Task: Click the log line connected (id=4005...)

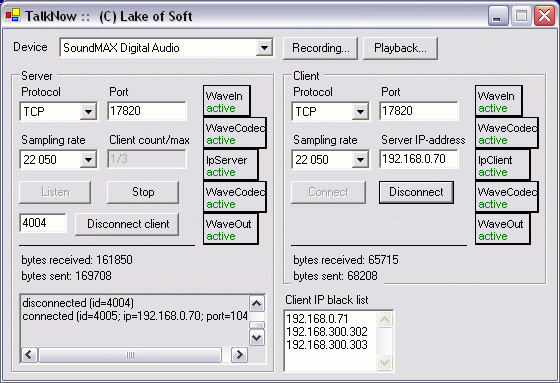Action: pos(135,316)
